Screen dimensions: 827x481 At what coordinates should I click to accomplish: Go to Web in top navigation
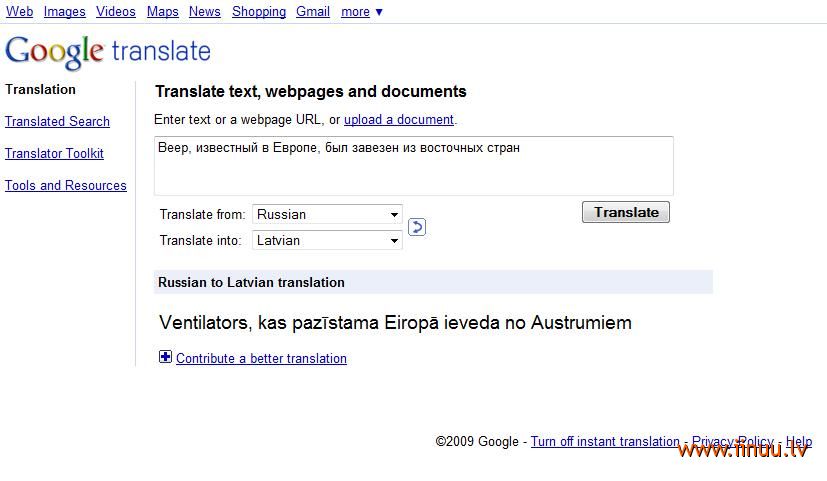(x=20, y=11)
